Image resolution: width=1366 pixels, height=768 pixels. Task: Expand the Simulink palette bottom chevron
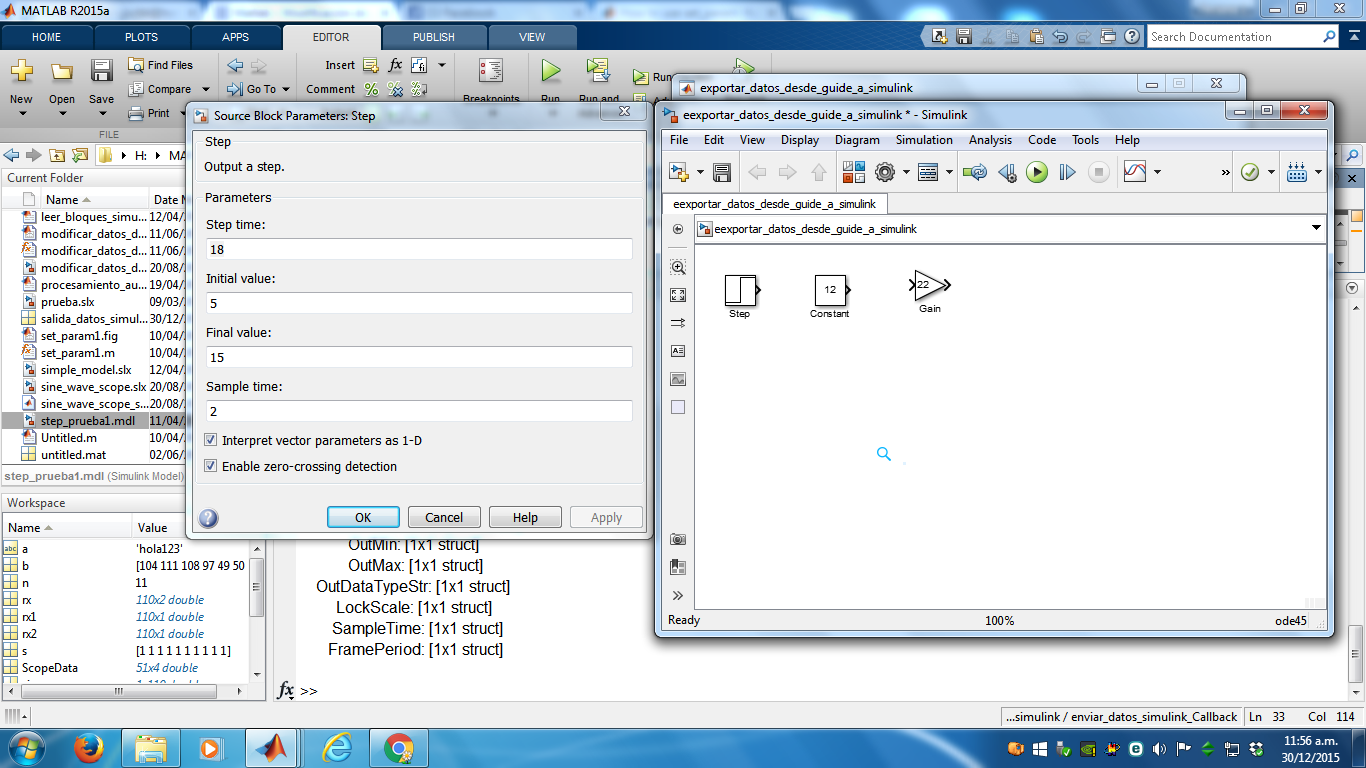(x=678, y=595)
